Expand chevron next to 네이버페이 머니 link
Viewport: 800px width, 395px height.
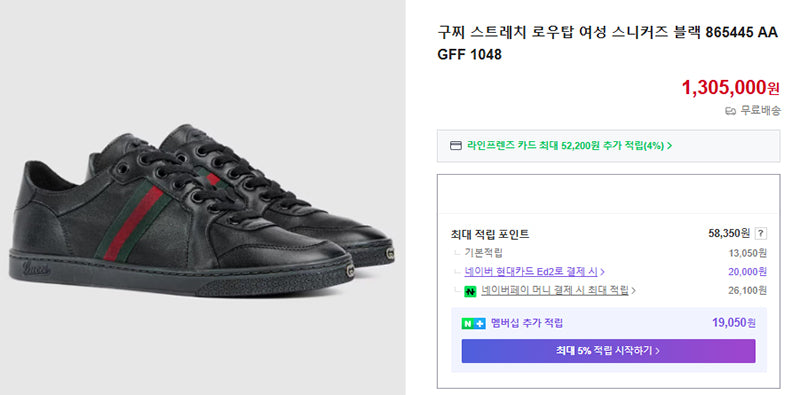[633, 291]
